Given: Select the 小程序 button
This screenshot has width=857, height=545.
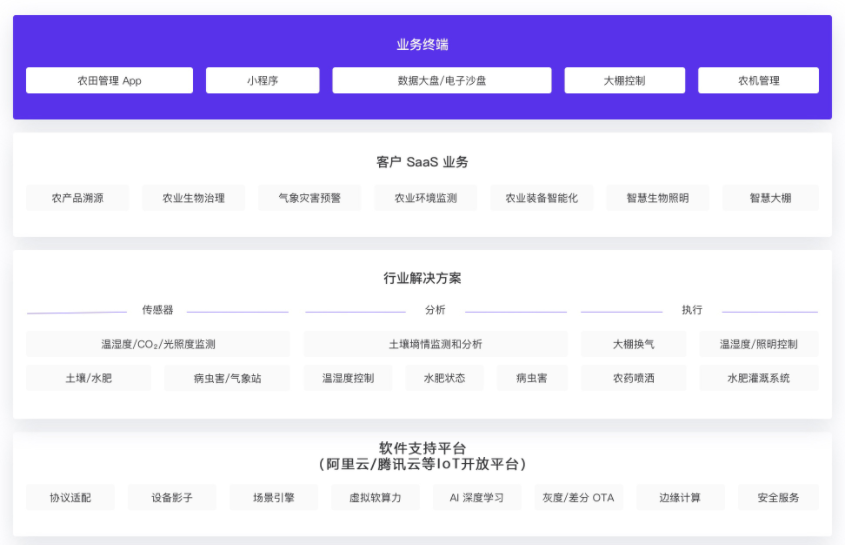Looking at the screenshot, I should click(262, 81).
